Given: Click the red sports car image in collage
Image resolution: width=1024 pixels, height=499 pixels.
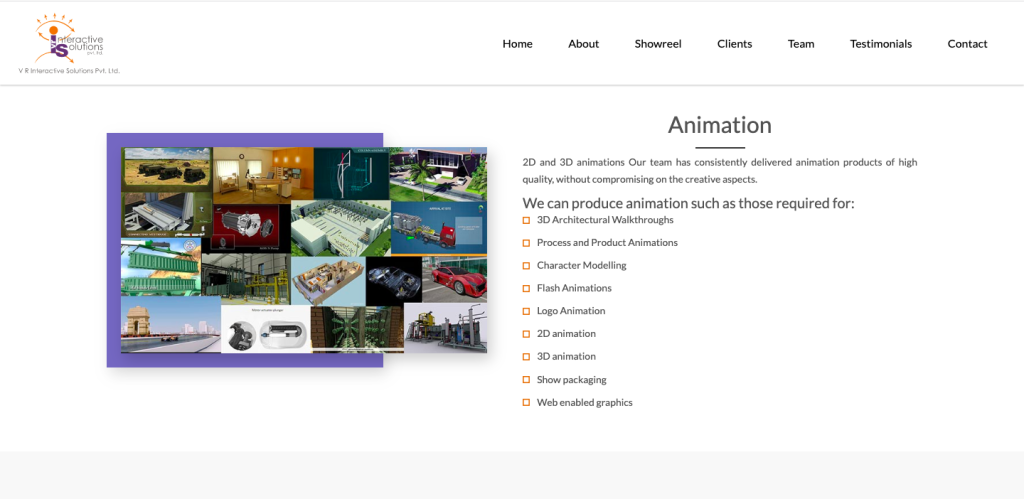Looking at the screenshot, I should [455, 278].
